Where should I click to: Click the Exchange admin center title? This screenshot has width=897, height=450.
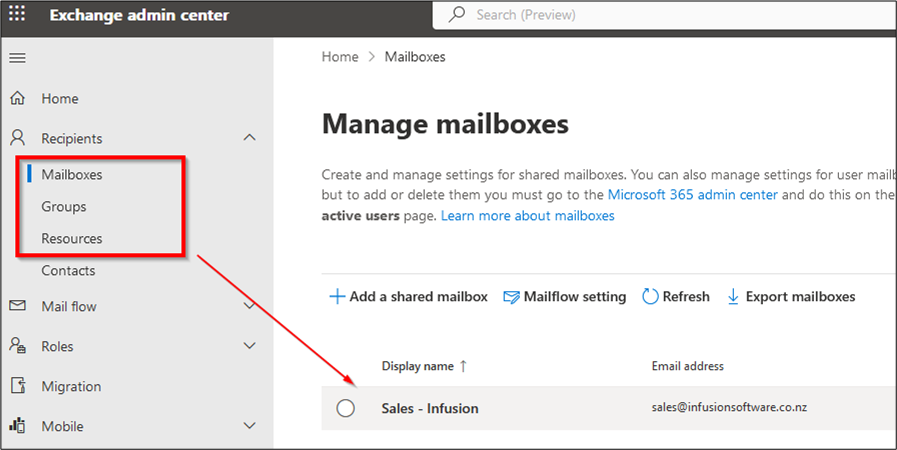[139, 15]
